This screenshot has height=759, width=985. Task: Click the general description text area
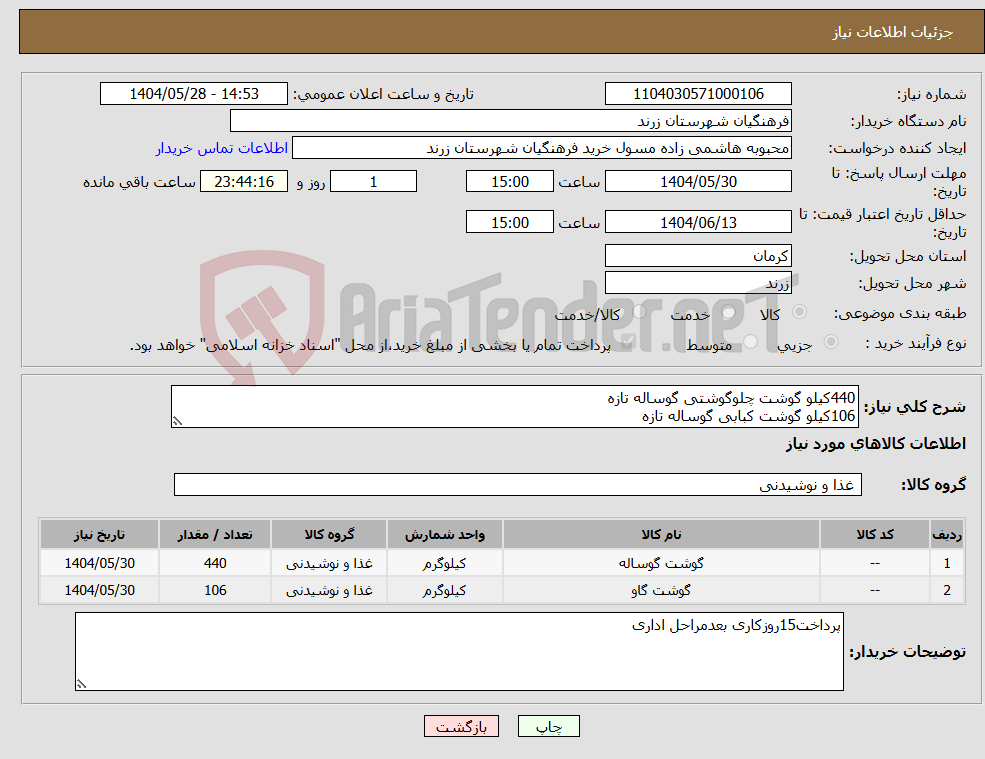tap(514, 407)
